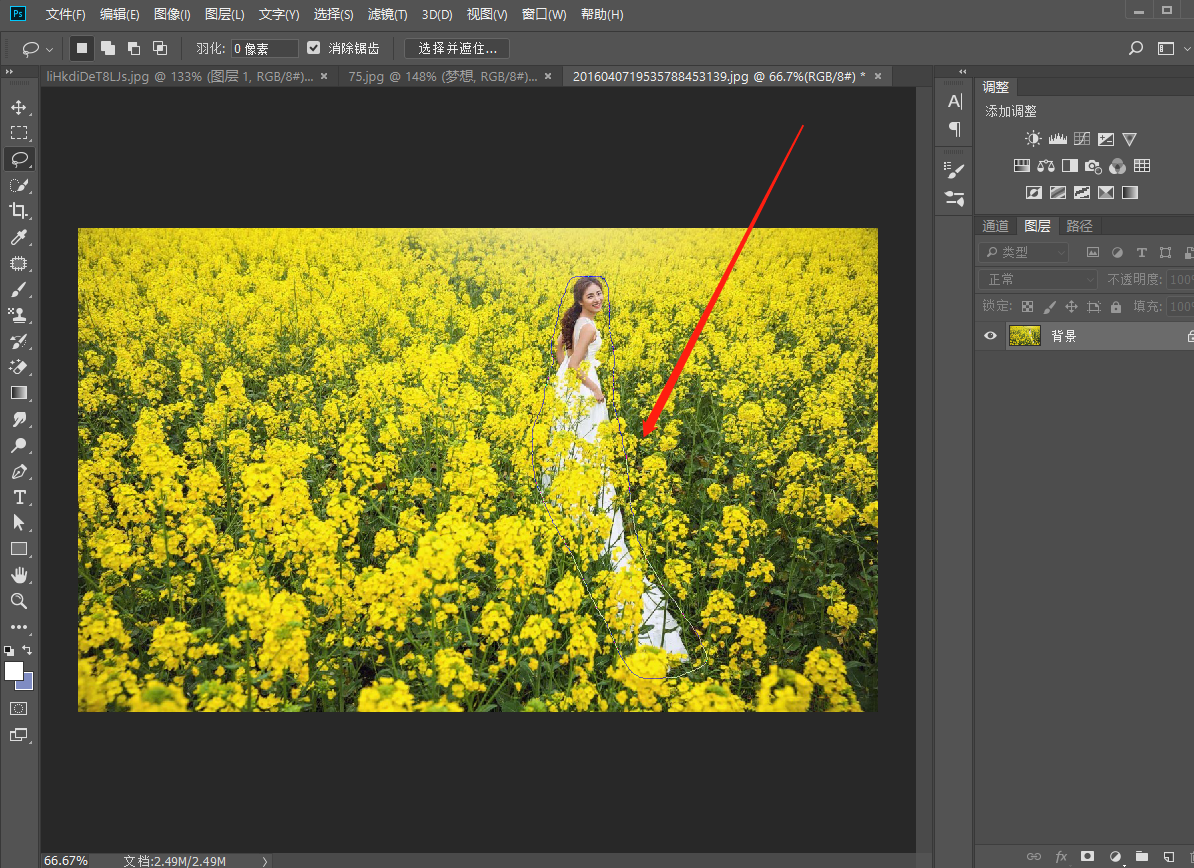
Task: Select the Clone Stamp tool
Action: point(19,315)
